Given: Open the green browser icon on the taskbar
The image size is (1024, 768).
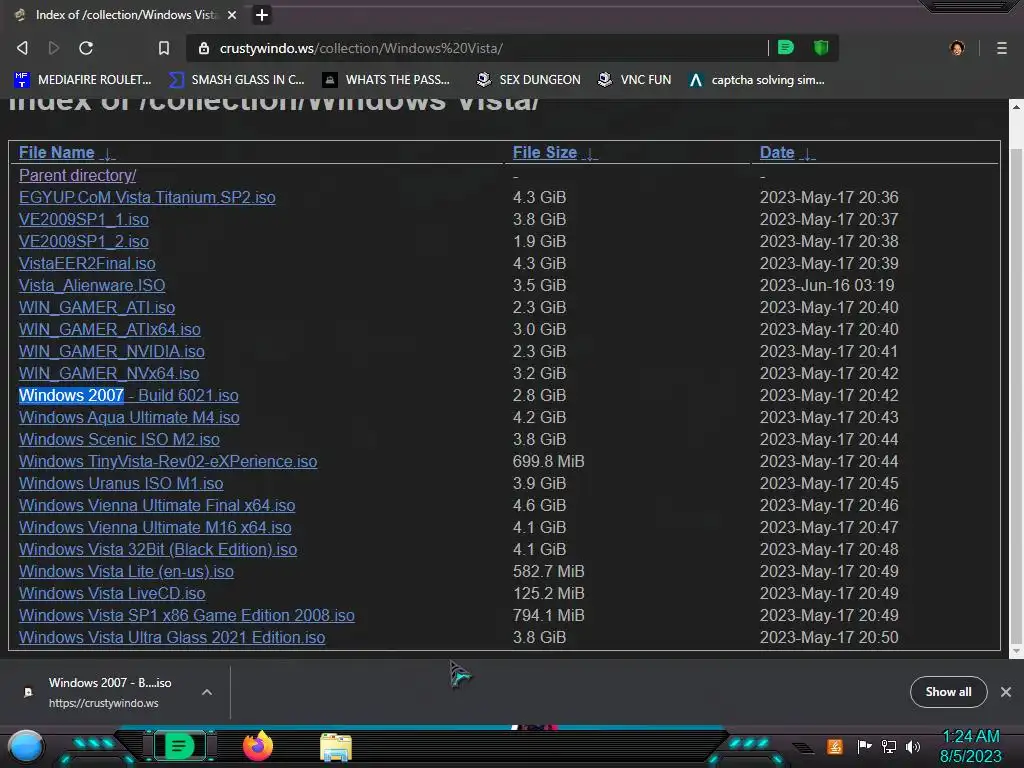Looking at the screenshot, I should [179, 746].
